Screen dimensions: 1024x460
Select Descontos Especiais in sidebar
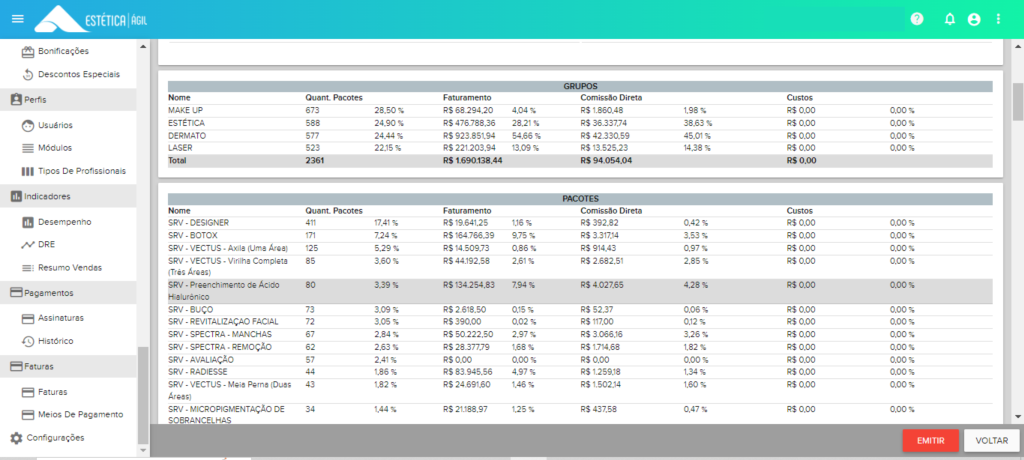pos(79,74)
